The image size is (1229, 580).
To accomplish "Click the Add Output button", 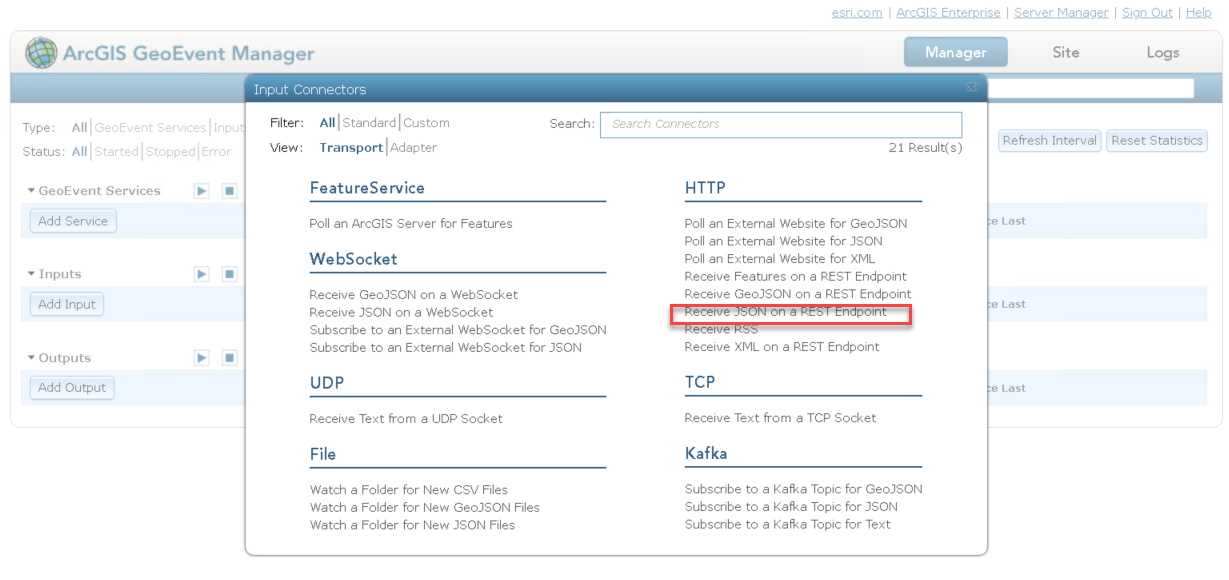I will pos(72,388).
